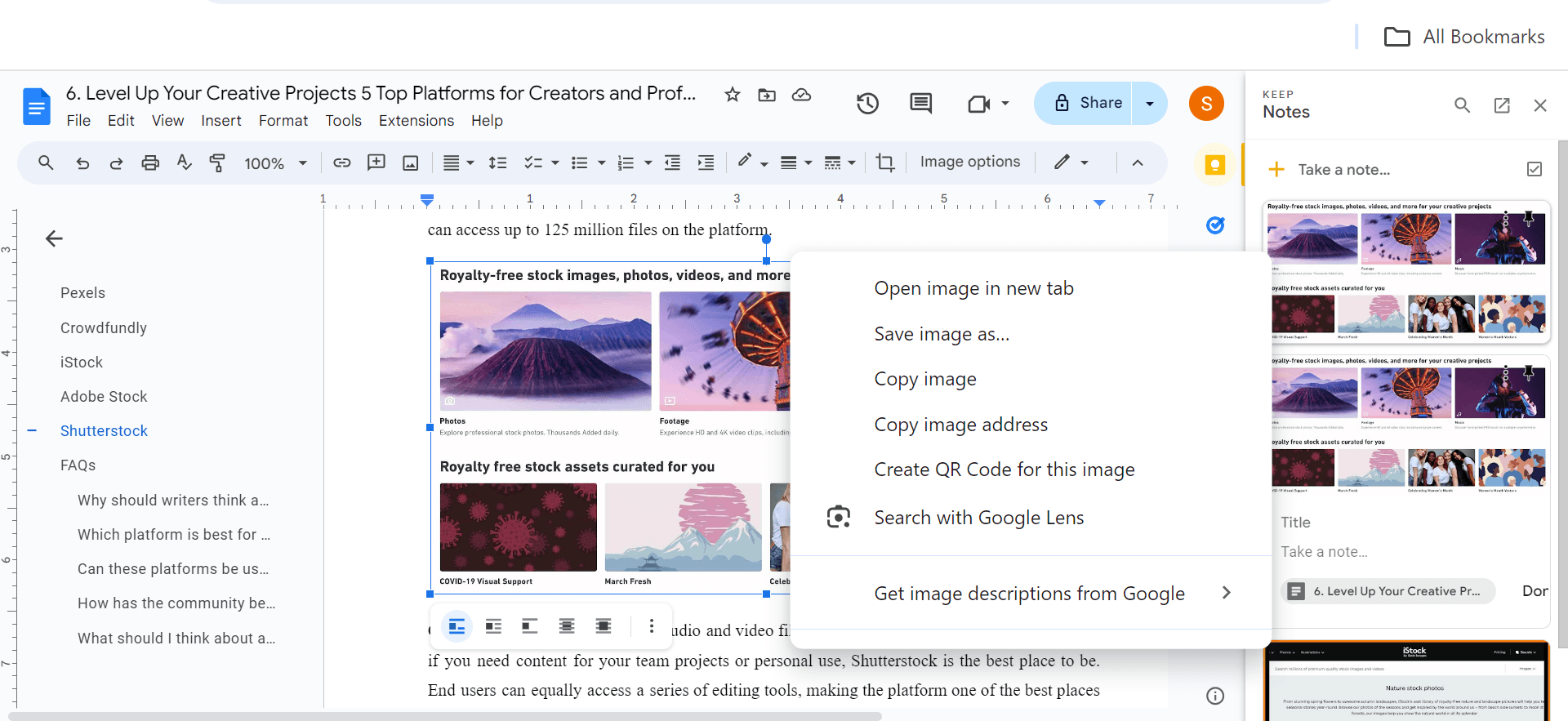The image size is (1568, 721).
Task: Open version history clock icon
Action: coord(867,103)
